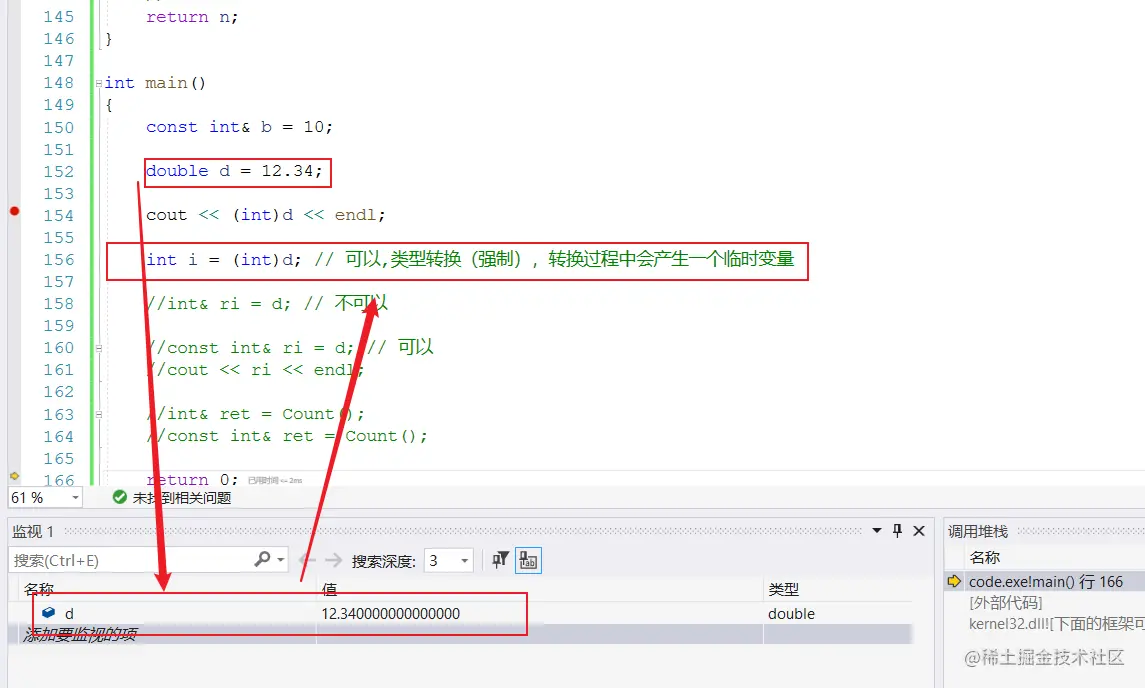Click the green check icon beside 未找到相关问题

[x=120, y=497]
